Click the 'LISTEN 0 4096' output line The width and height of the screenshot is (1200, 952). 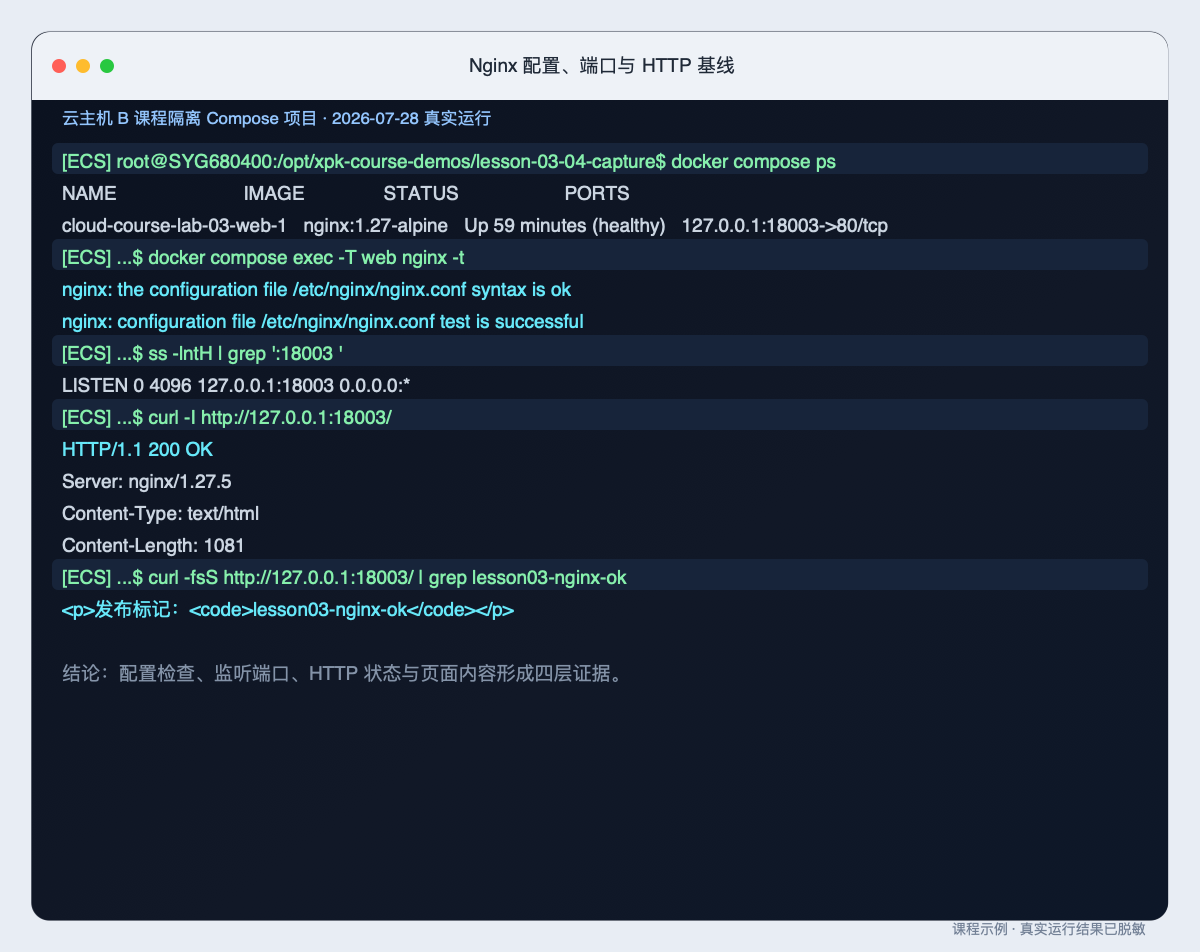[236, 386]
